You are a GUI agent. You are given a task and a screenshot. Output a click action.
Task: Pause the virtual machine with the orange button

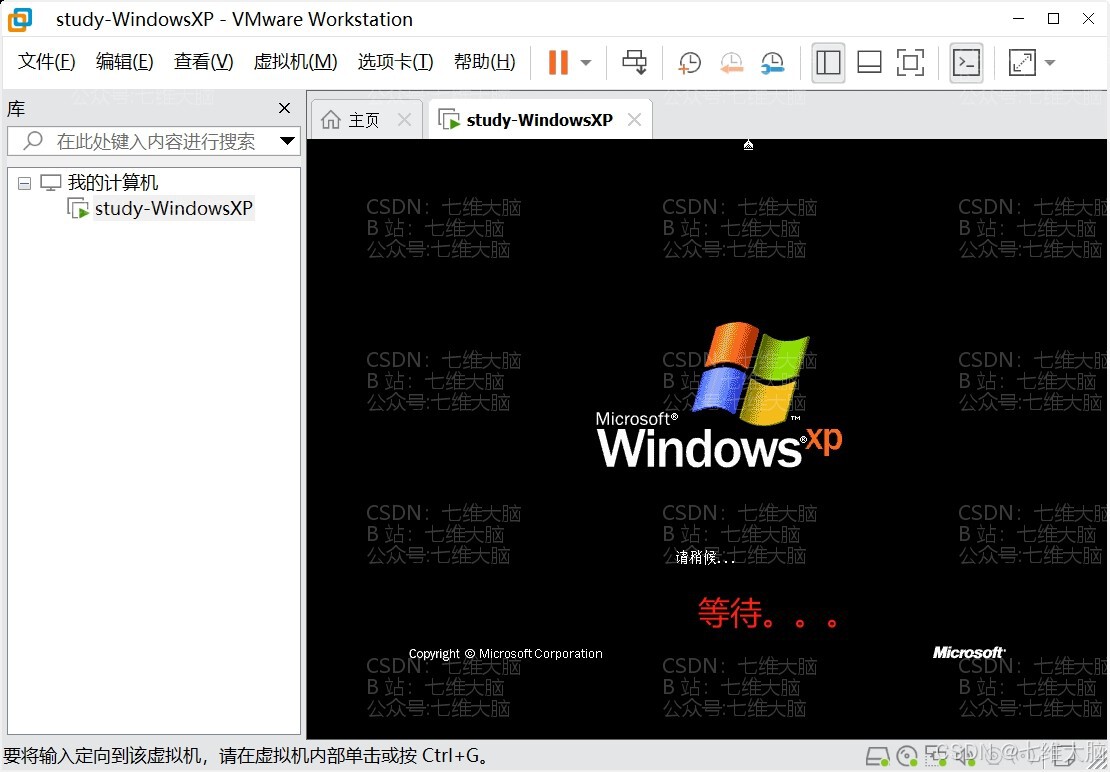coord(558,62)
